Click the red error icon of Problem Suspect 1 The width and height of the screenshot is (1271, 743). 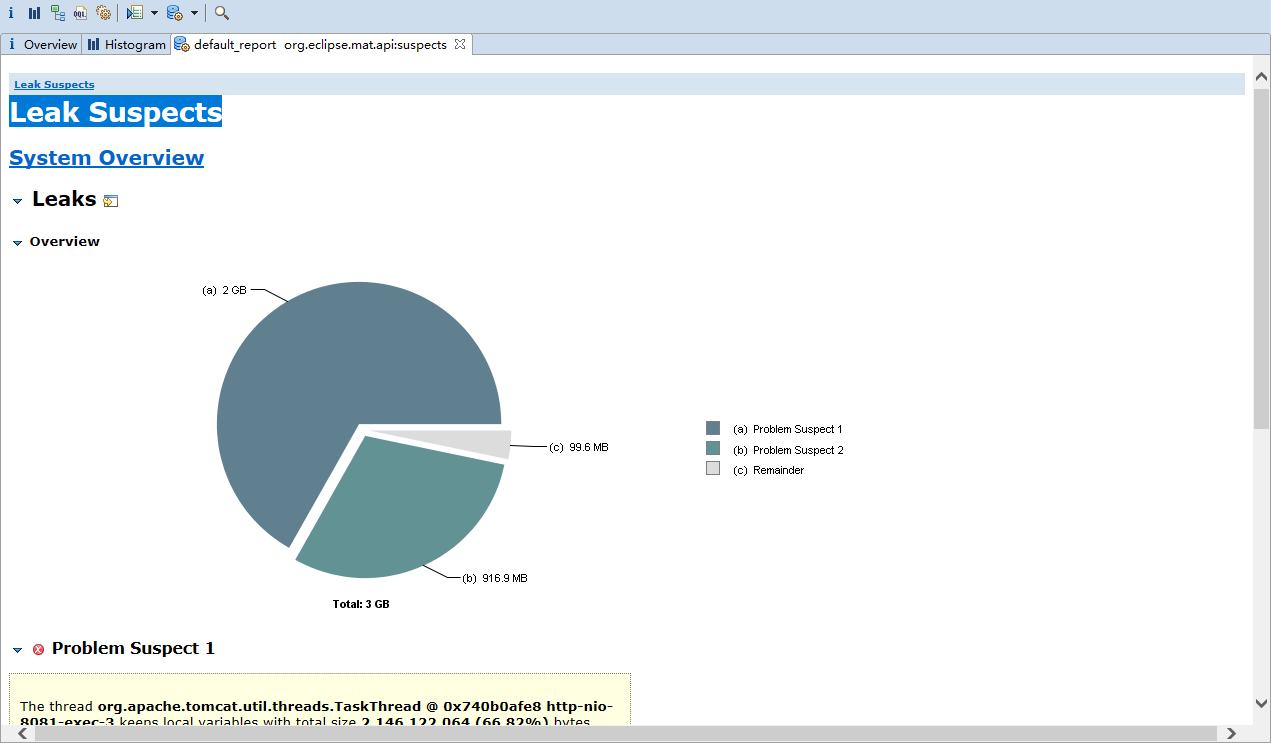click(x=39, y=649)
